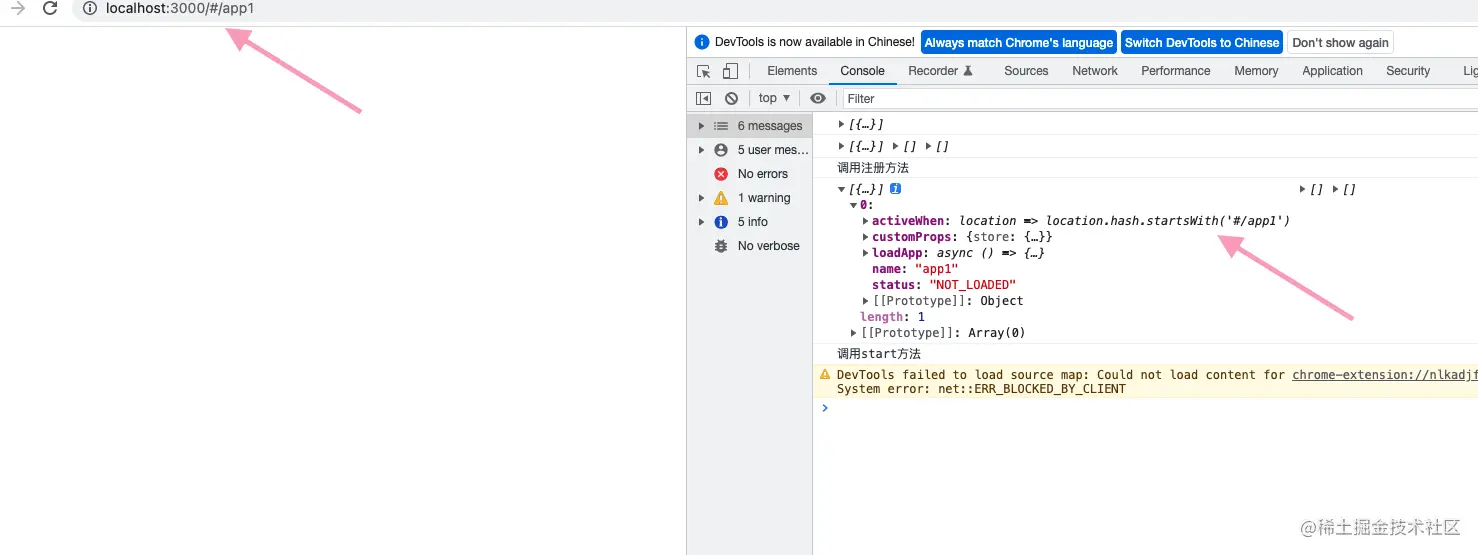Click Switch DevTools to Chinese button
The image size is (1478, 555).
(1201, 42)
